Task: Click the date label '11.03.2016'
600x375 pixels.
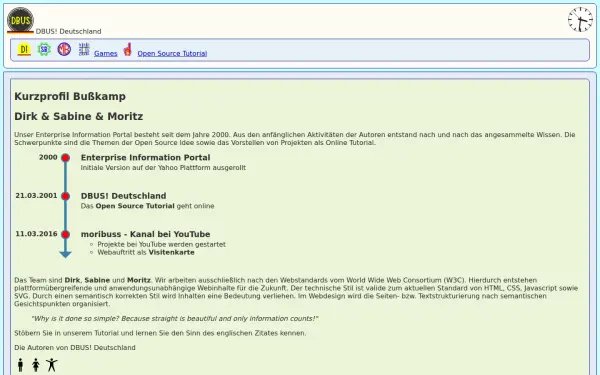Action: tap(36, 234)
